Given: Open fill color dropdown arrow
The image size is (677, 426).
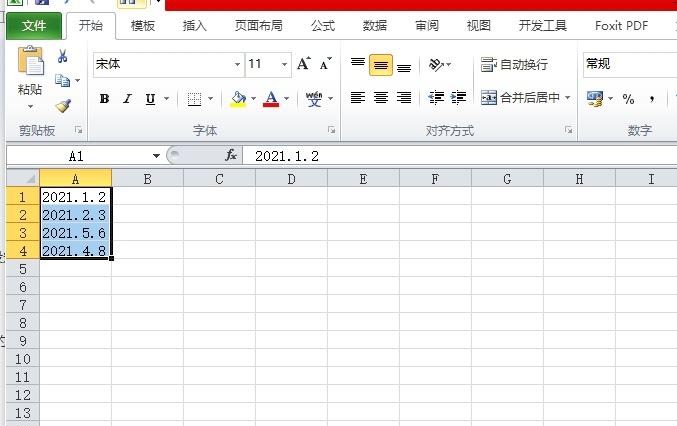Looking at the screenshot, I should [253, 99].
